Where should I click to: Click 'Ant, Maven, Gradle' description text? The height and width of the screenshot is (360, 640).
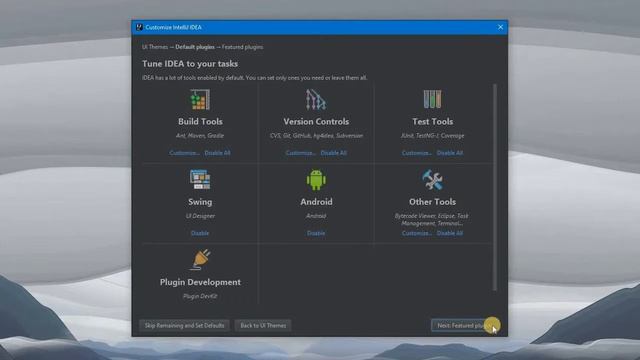pyautogui.click(x=200, y=136)
